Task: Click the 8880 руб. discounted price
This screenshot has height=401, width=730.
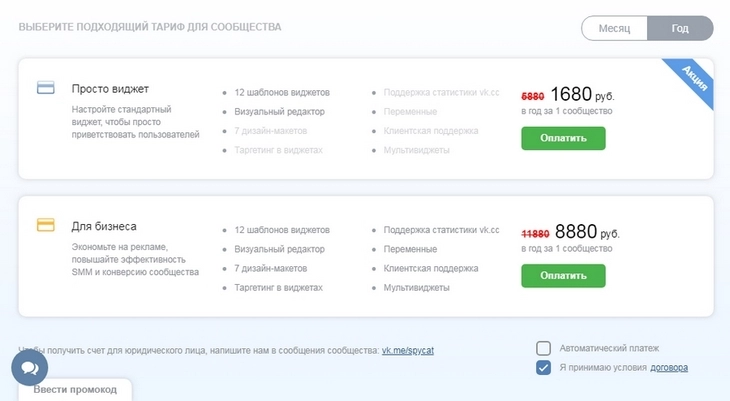Action: click(x=587, y=231)
